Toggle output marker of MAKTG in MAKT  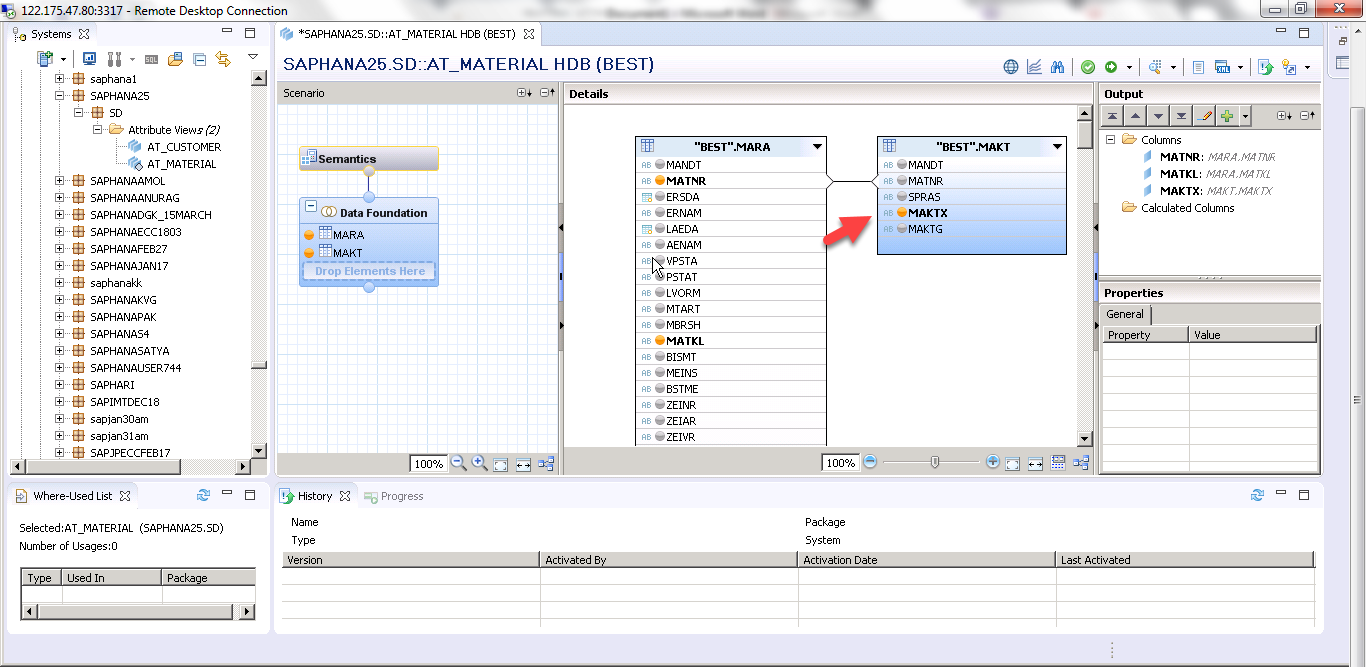tap(901, 229)
